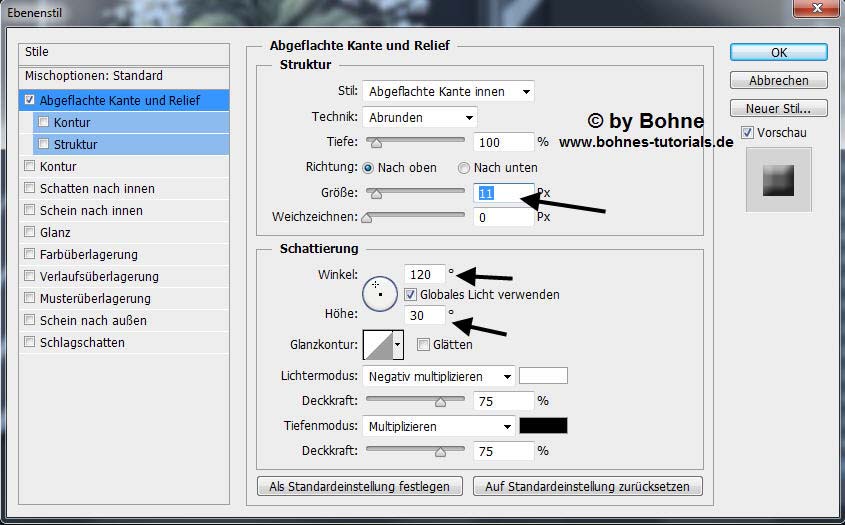Viewport: 845px width, 525px height.
Task: Open the Technik dropdown Abrunden
Action: tap(420, 118)
